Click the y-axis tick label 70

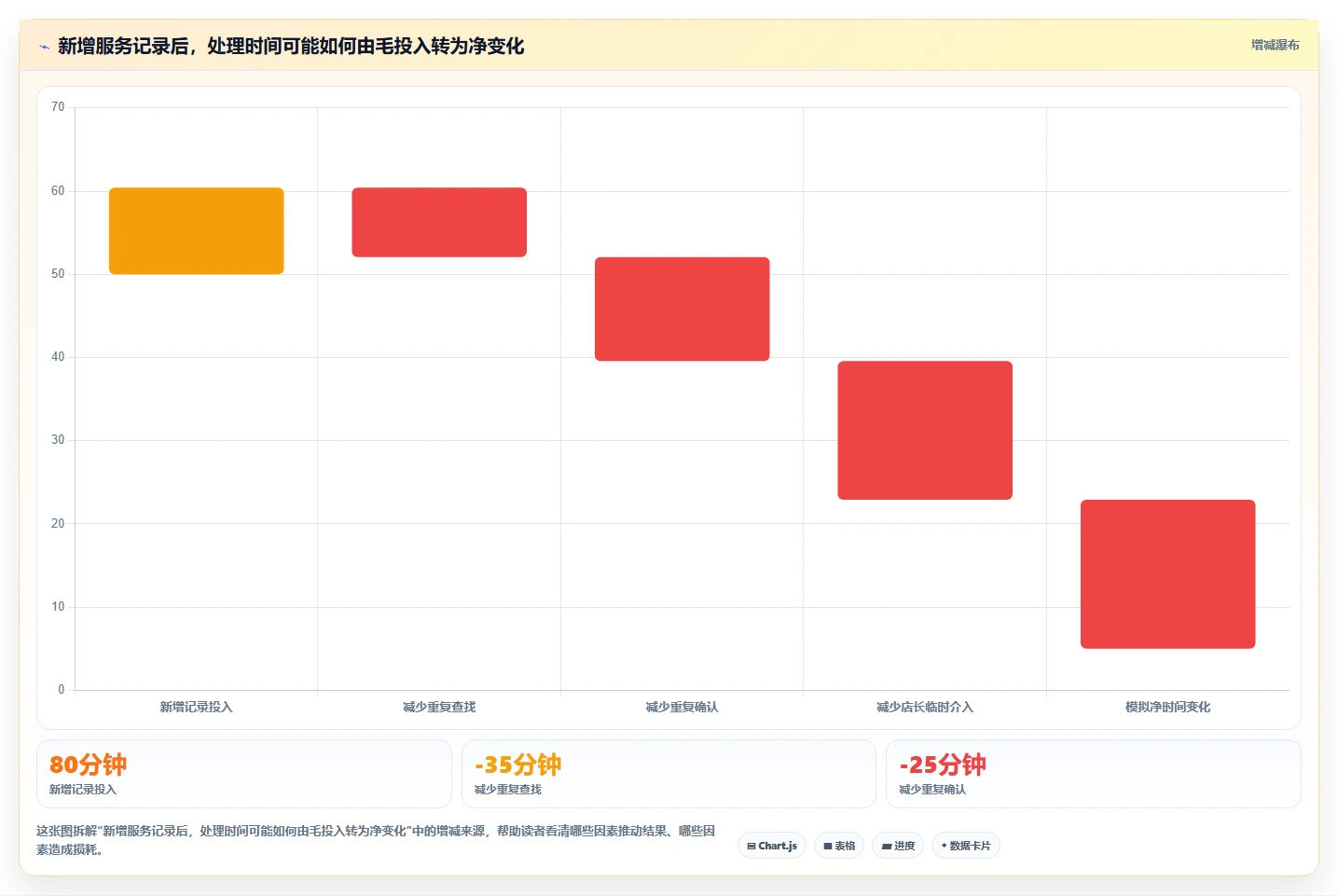click(58, 107)
